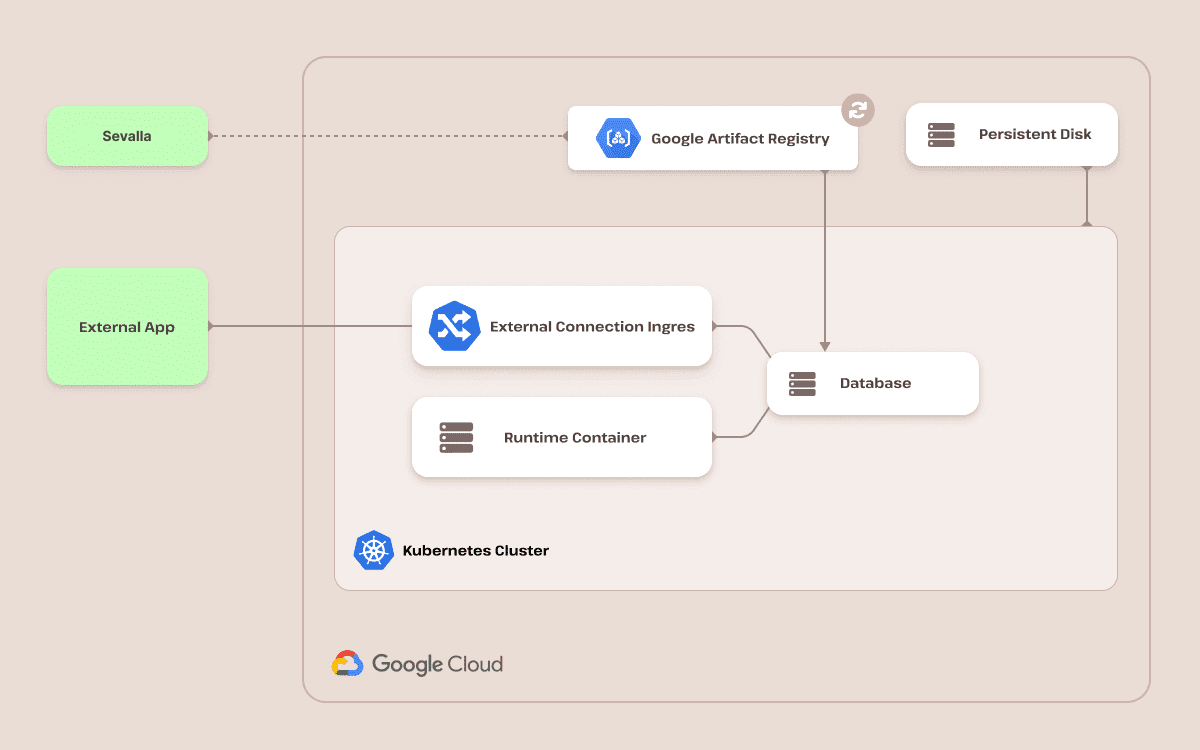Click the Runtime Container server icon

(x=455, y=437)
